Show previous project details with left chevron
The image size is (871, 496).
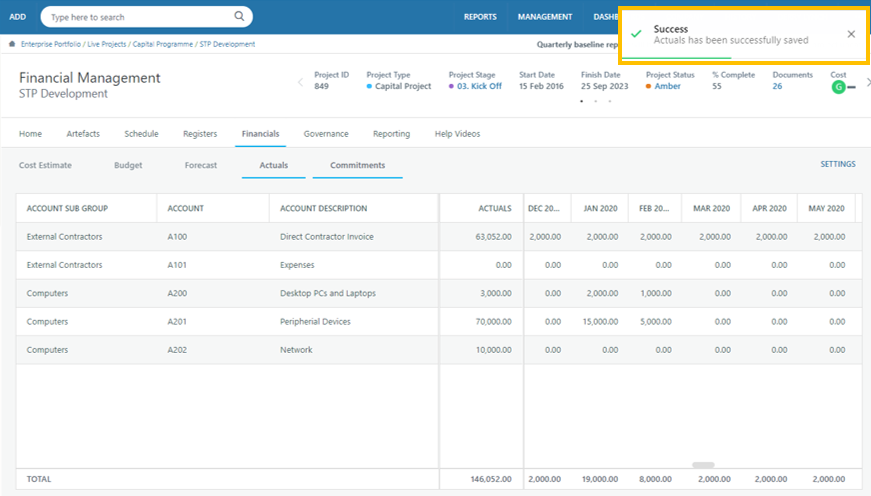301,82
